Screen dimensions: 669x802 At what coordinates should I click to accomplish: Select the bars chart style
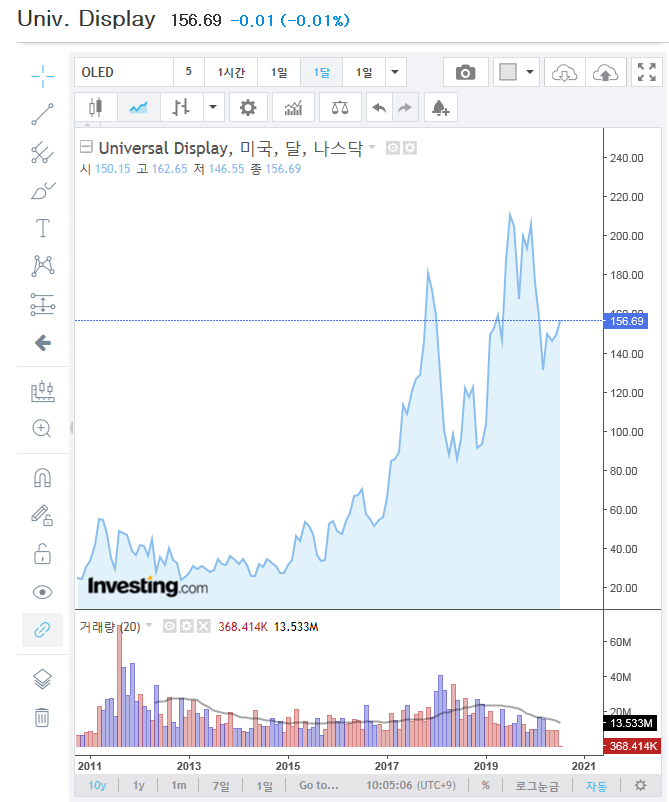pyautogui.click(x=182, y=107)
